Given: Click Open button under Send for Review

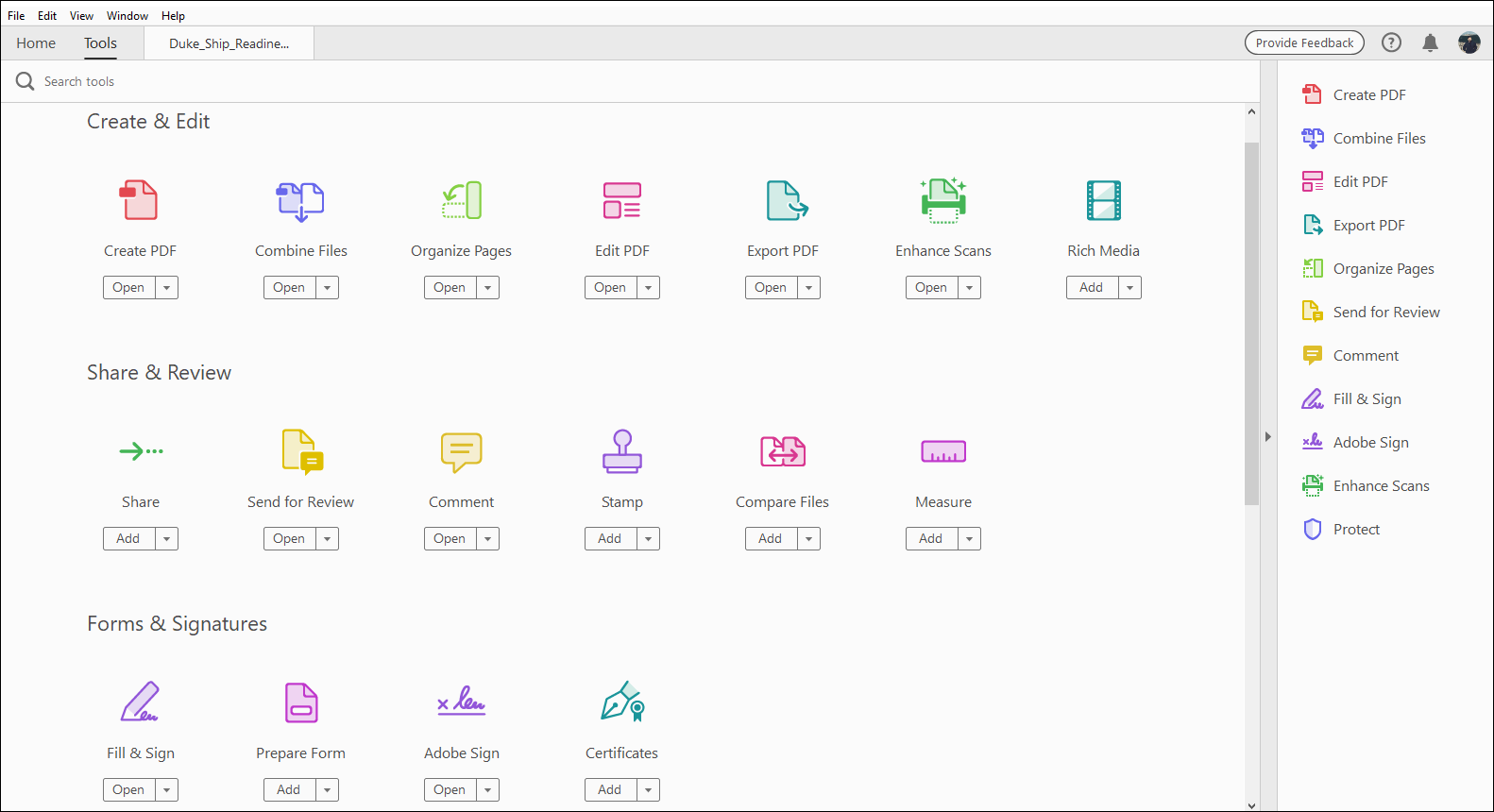Looking at the screenshot, I should coord(289,539).
